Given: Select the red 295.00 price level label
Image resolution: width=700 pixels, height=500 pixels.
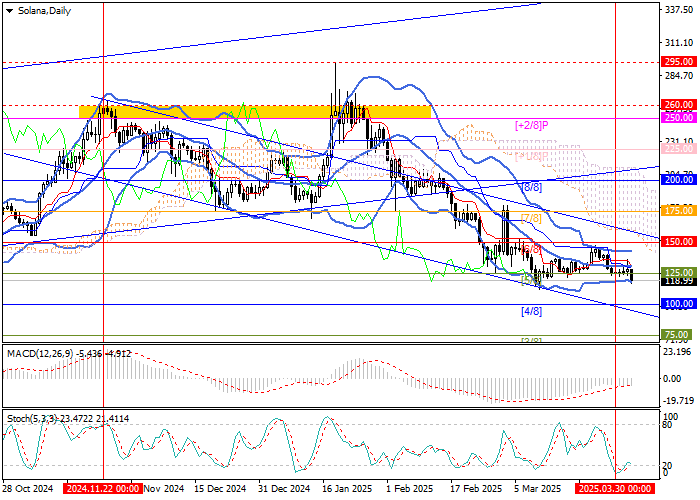Looking at the screenshot, I should pyautogui.click(x=678, y=61).
